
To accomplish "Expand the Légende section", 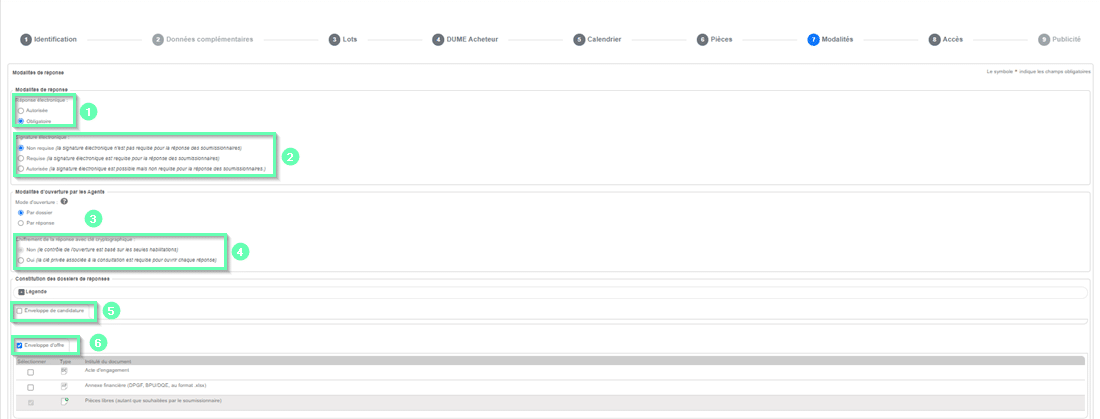I will tap(22, 292).
